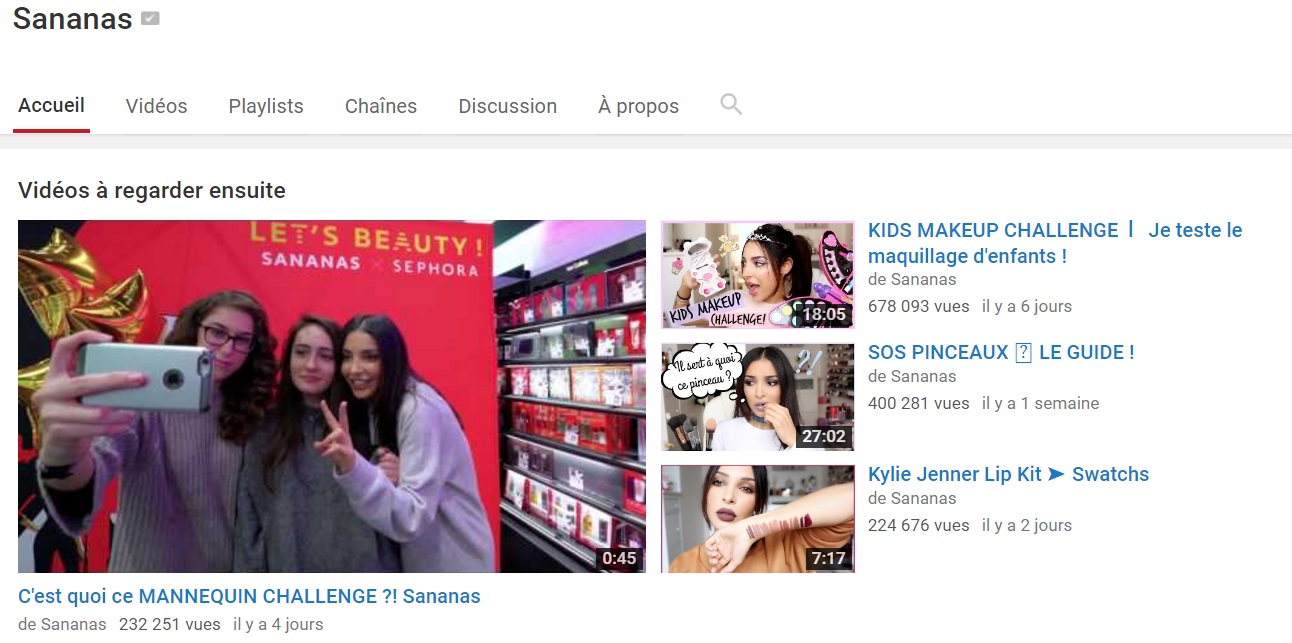The height and width of the screenshot is (643, 1292).
Task: Click the 0:45 duration badge
Action: coord(620,558)
